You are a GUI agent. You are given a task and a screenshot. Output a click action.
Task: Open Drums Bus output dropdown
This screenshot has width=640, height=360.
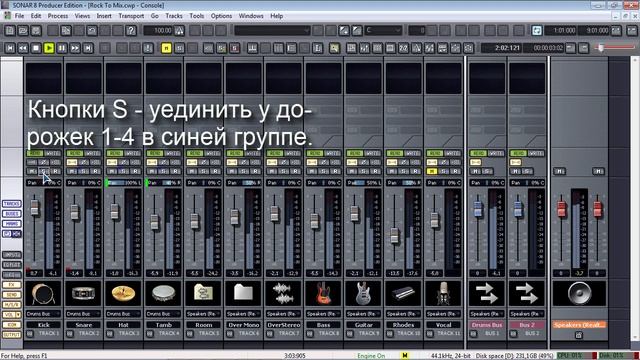point(487,314)
